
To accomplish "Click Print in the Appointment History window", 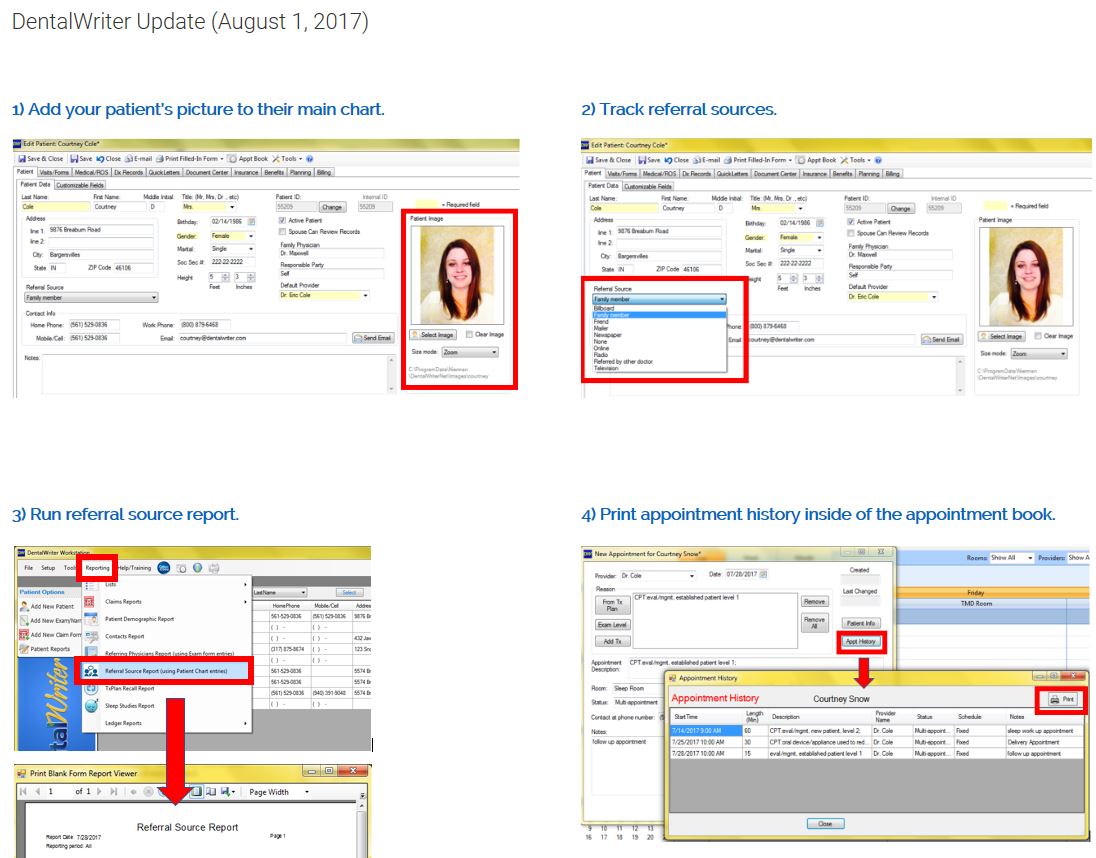I will [1062, 699].
